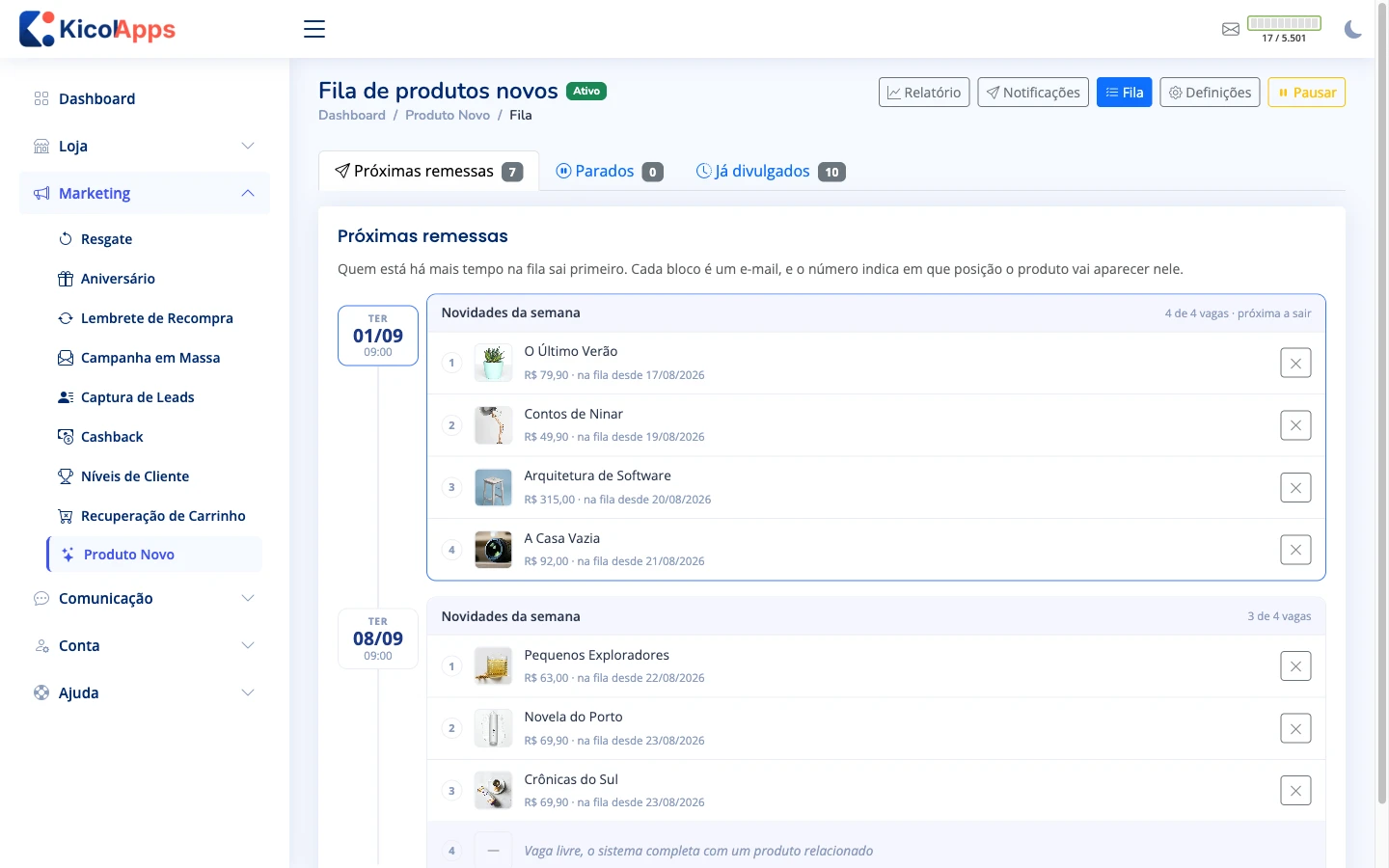1389x868 pixels.
Task: Open the hamburger menu toggle
Action: click(314, 29)
